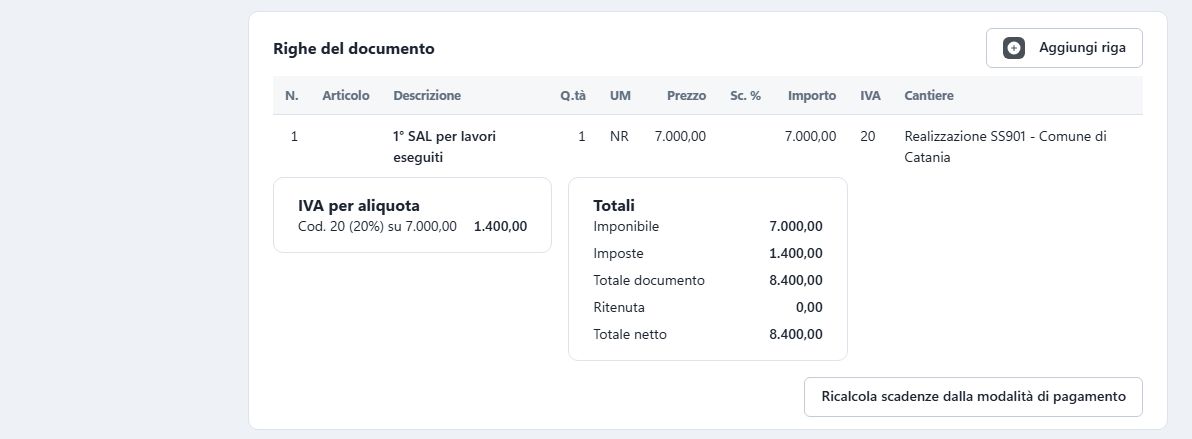Screen dimensions: 1192x439
Task: Select the row number 1 cell
Action: tap(294, 137)
